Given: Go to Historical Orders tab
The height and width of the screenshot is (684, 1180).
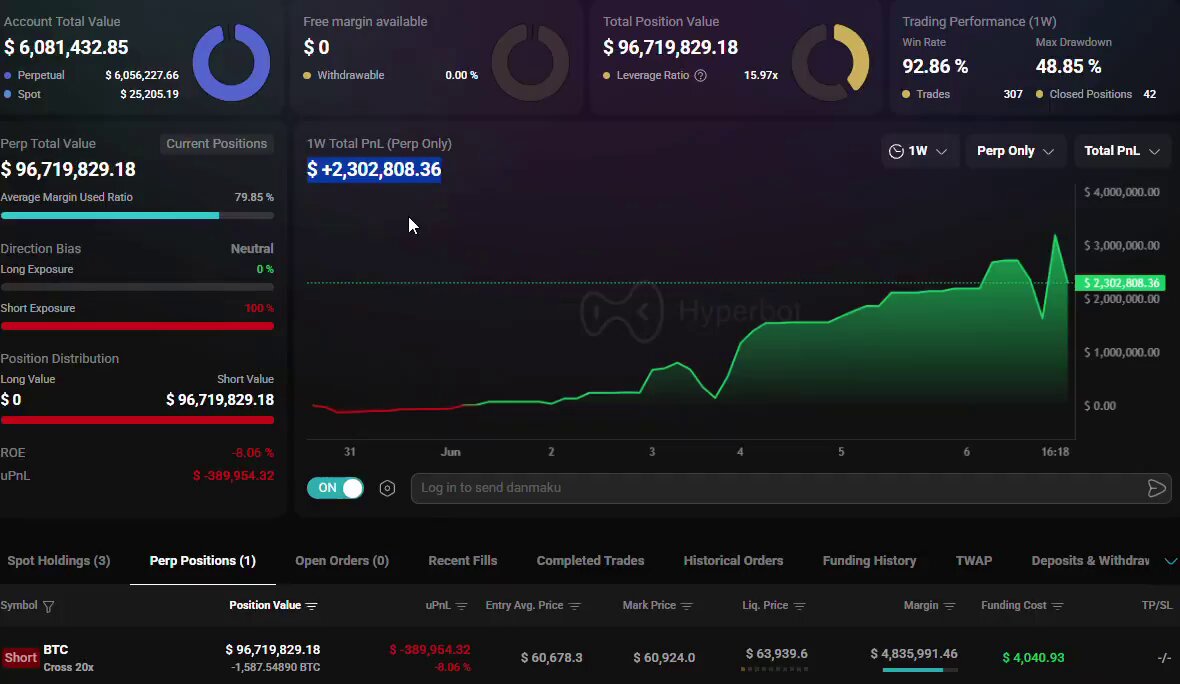Looking at the screenshot, I should click(x=733, y=561).
